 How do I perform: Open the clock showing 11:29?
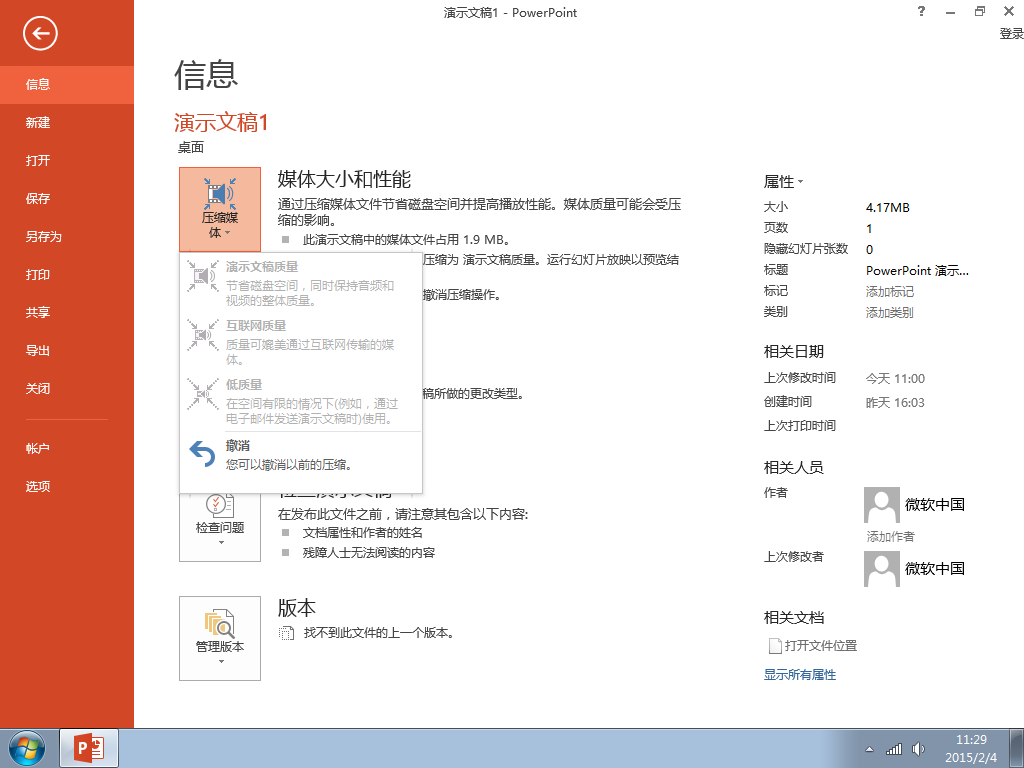coord(971,748)
